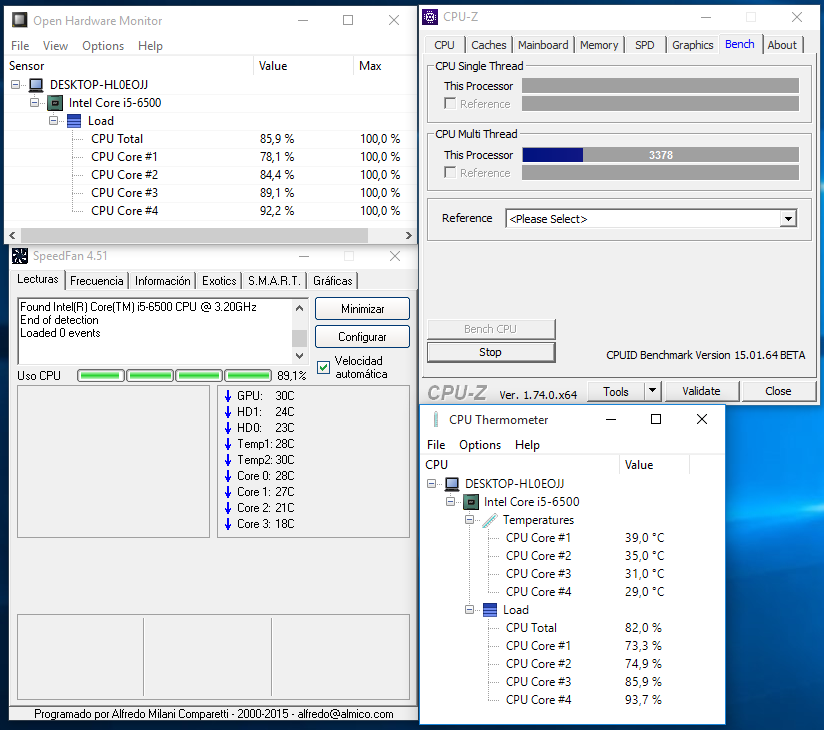Open the Gráficas tab in SpeedFan

[333, 281]
